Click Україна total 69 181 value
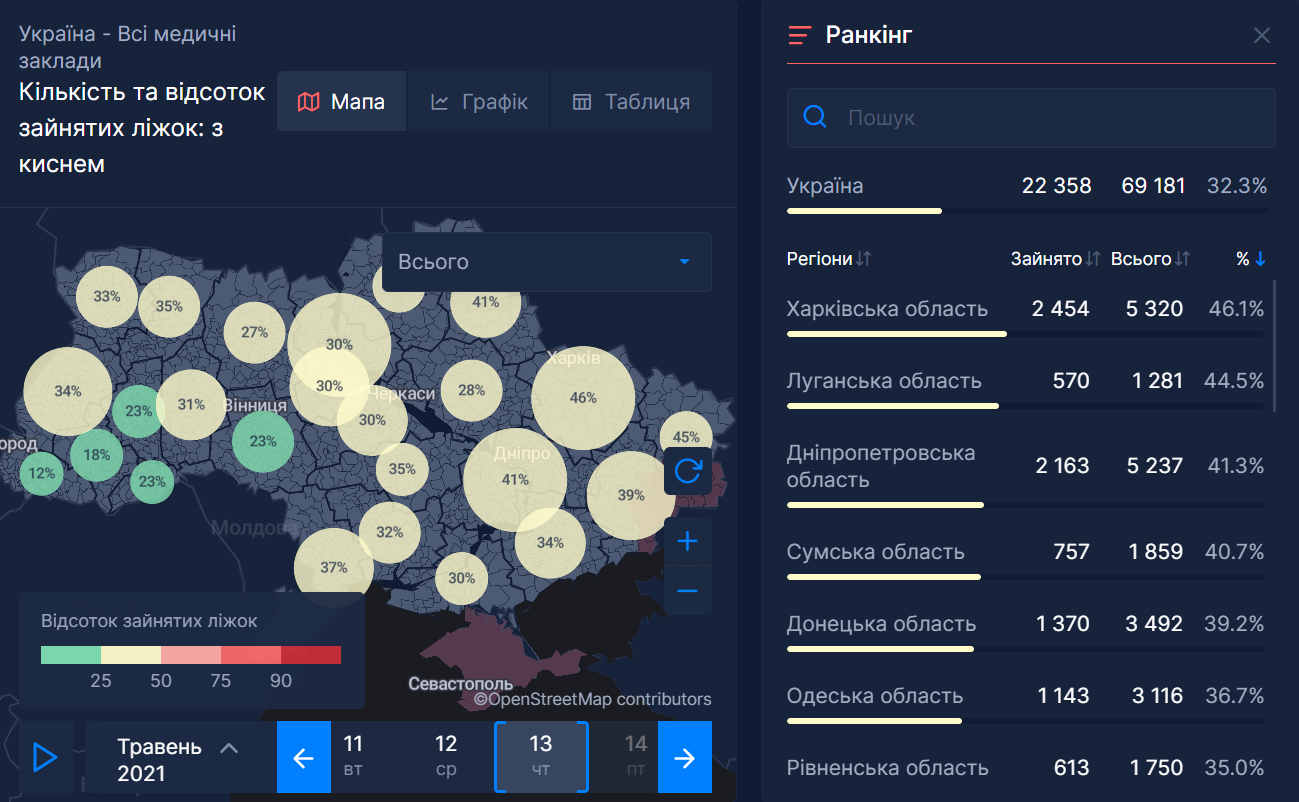This screenshot has width=1299, height=802. (1154, 186)
